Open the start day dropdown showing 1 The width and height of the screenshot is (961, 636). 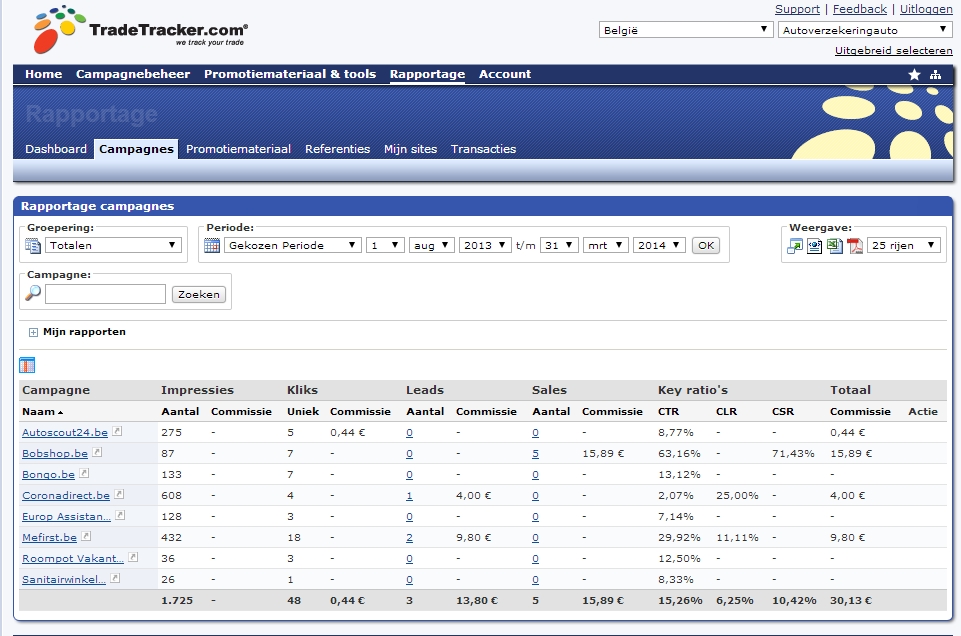(385, 246)
